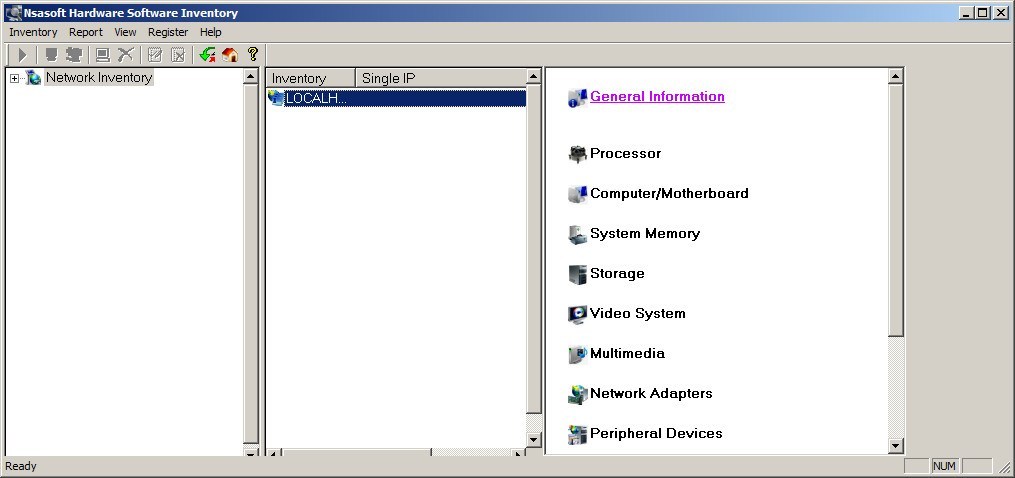This screenshot has height=478, width=1015.
Task: Open the Help menu
Action: click(210, 32)
